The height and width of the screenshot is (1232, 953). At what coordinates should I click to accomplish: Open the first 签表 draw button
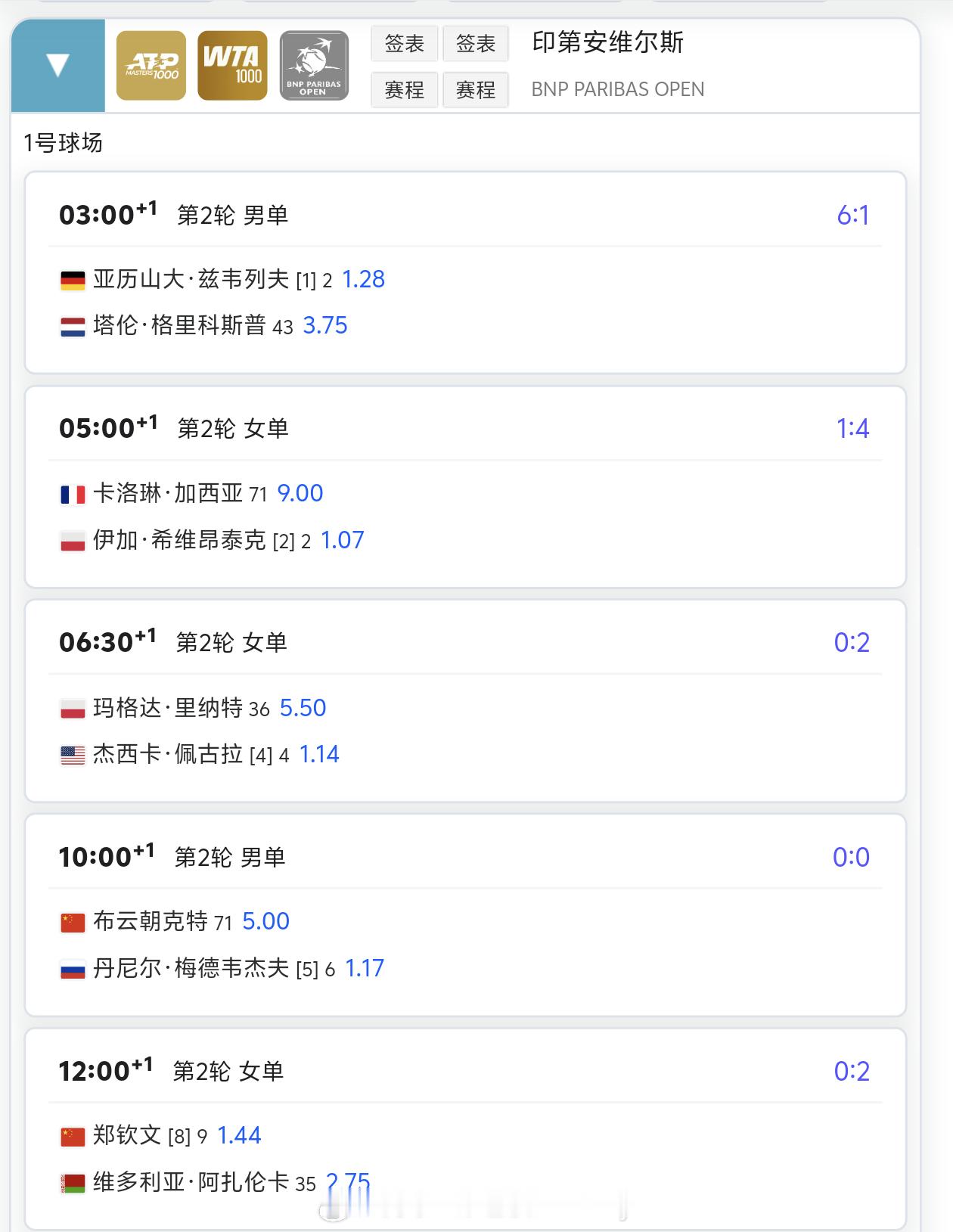coord(404,44)
